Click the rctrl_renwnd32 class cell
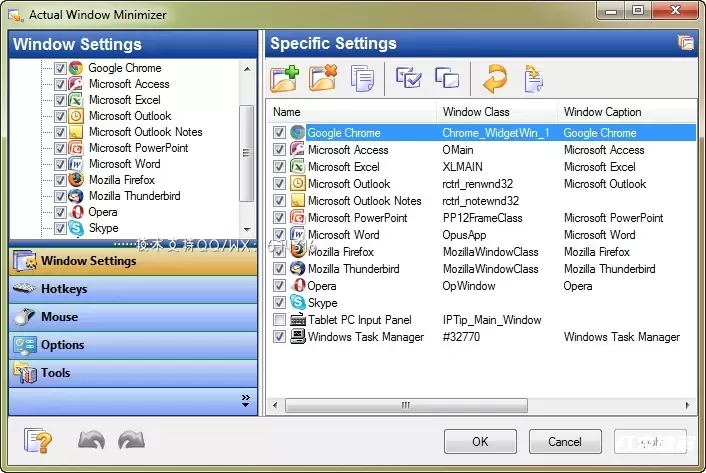 [477, 184]
